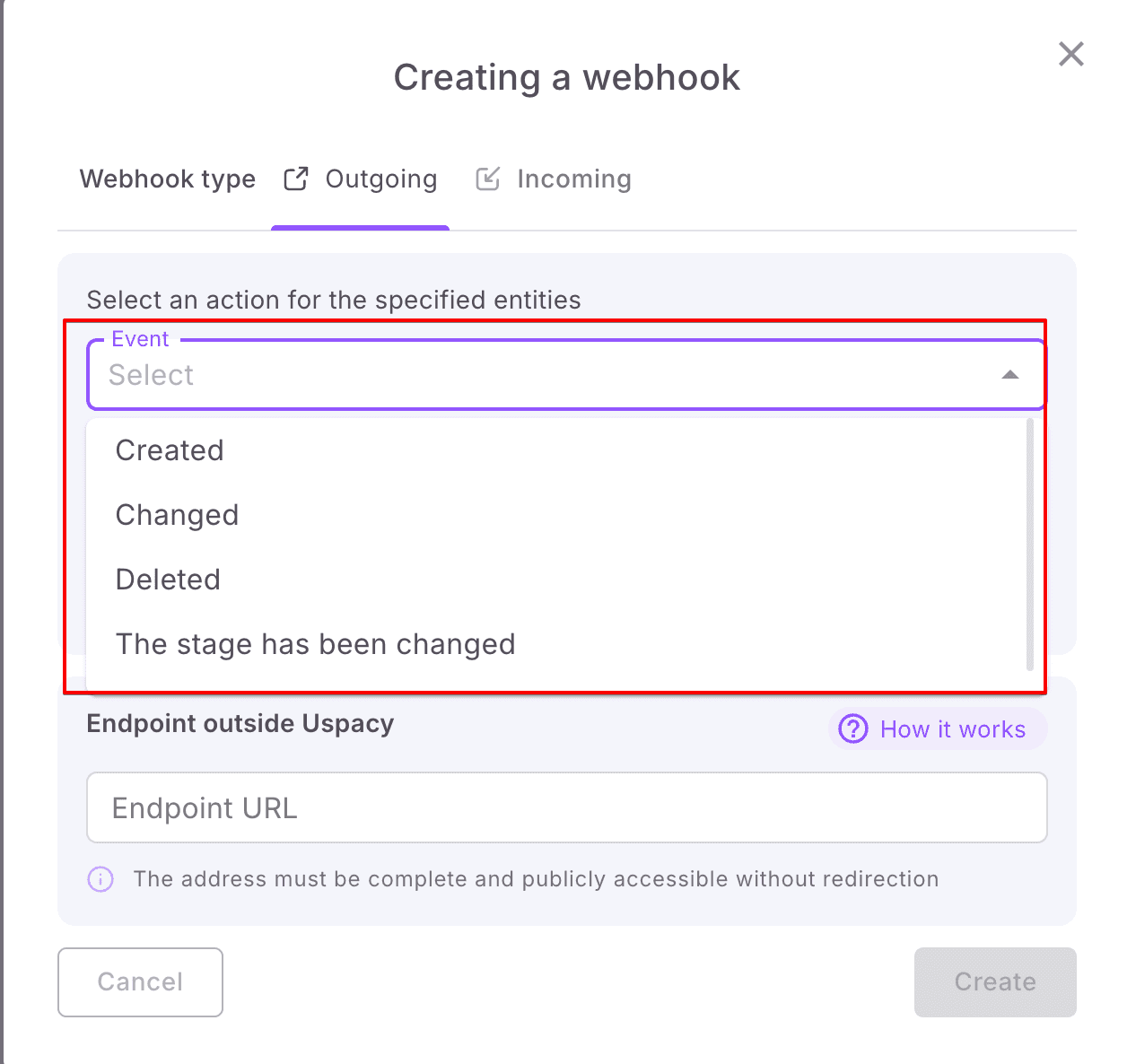The width and height of the screenshot is (1127, 1064).
Task: Choose the Changed event option
Action: [x=177, y=515]
